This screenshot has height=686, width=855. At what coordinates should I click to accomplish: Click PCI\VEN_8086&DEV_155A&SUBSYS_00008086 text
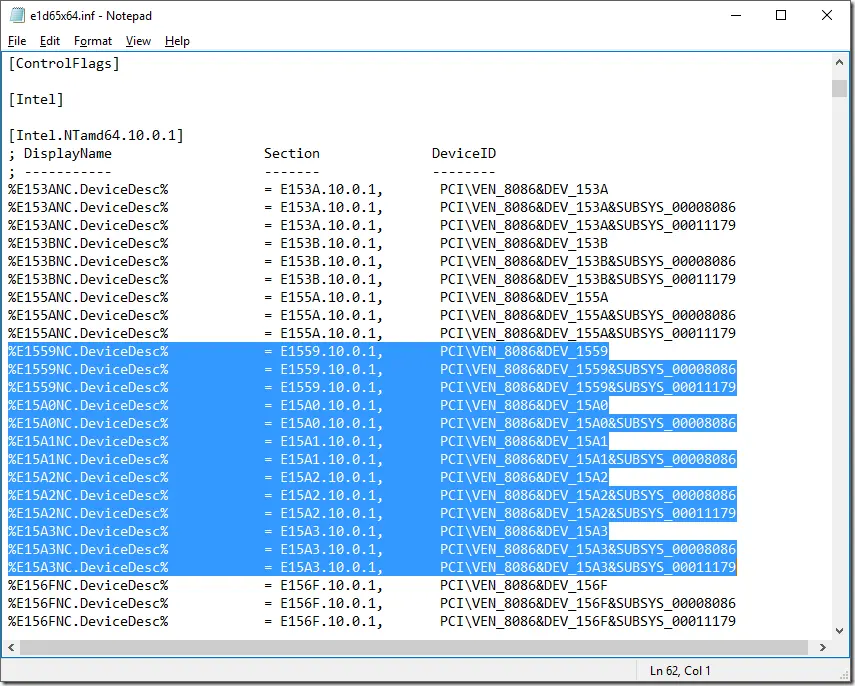[x=588, y=315]
